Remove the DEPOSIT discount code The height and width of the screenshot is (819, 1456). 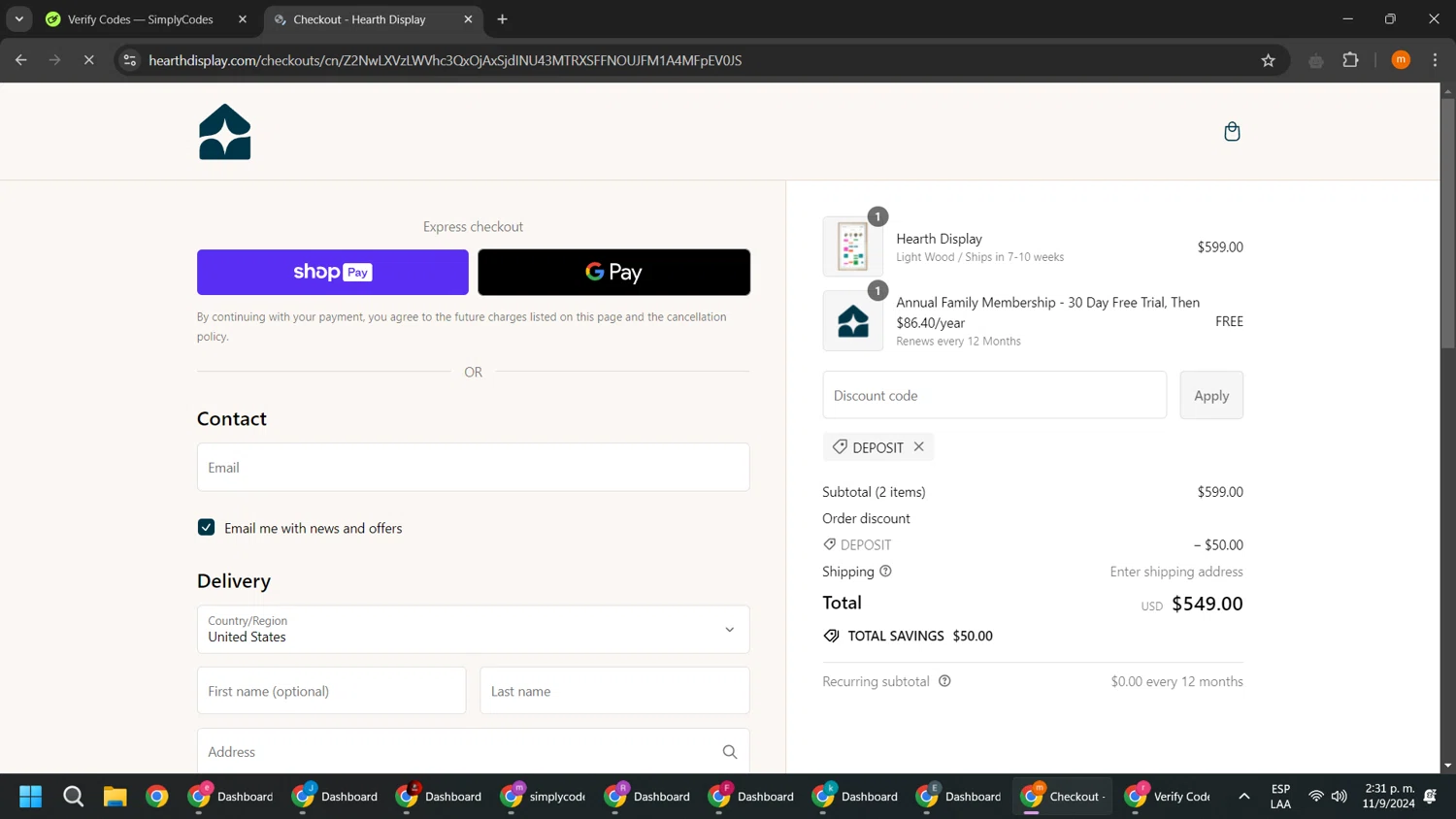918,446
